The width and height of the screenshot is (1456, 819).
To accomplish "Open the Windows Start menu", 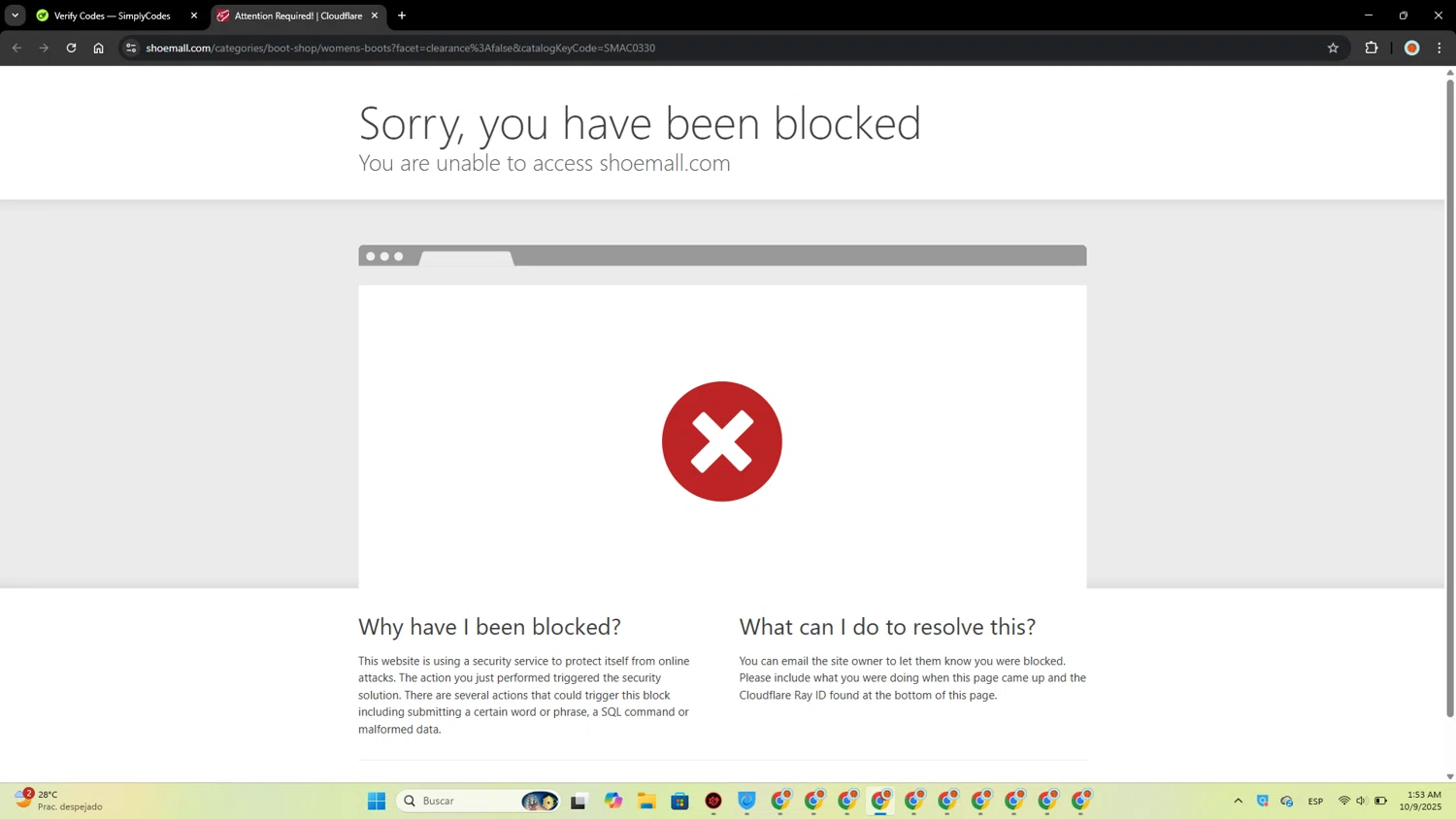I will point(377,801).
